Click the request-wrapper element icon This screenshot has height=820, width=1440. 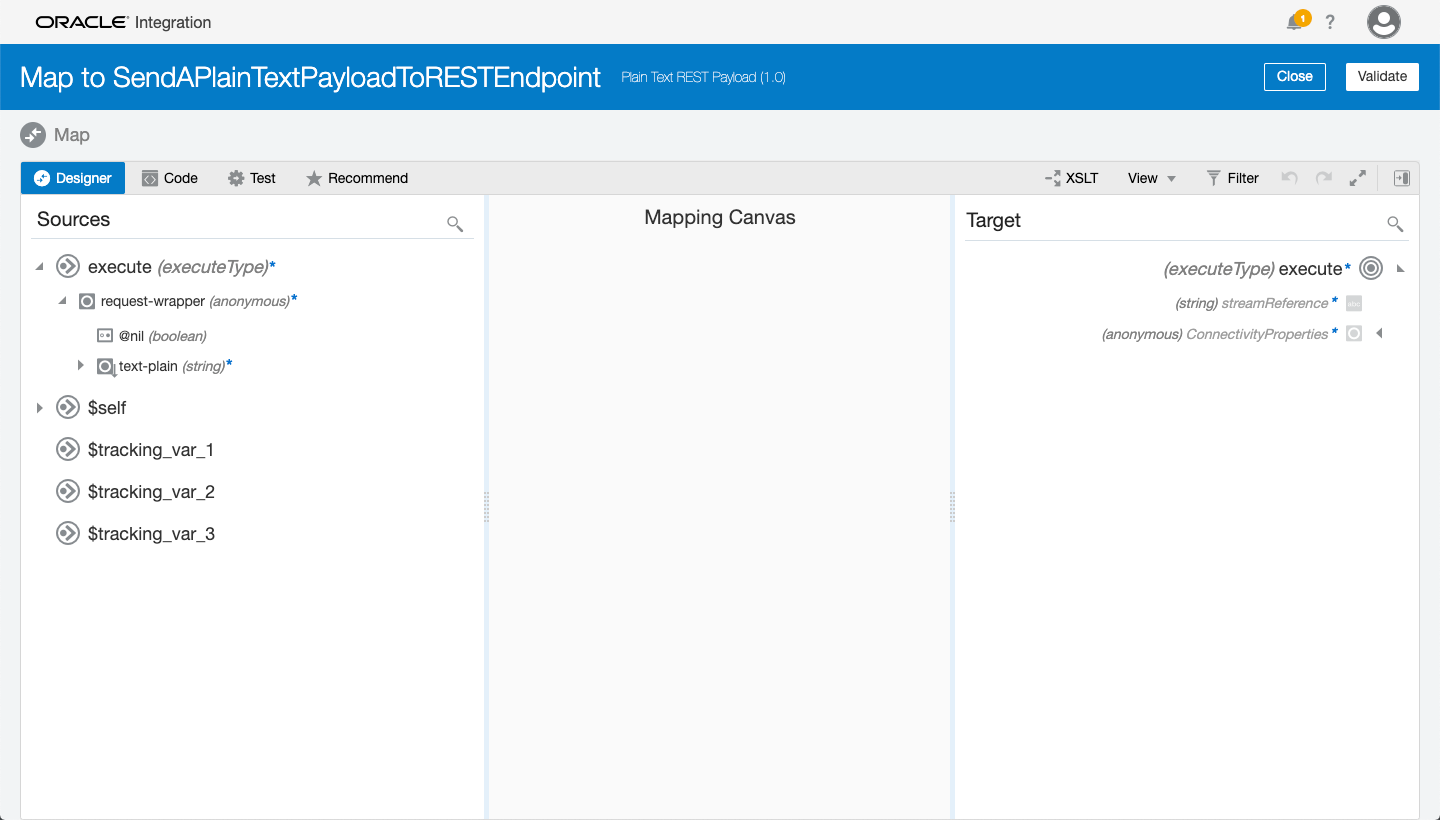[x=87, y=301]
